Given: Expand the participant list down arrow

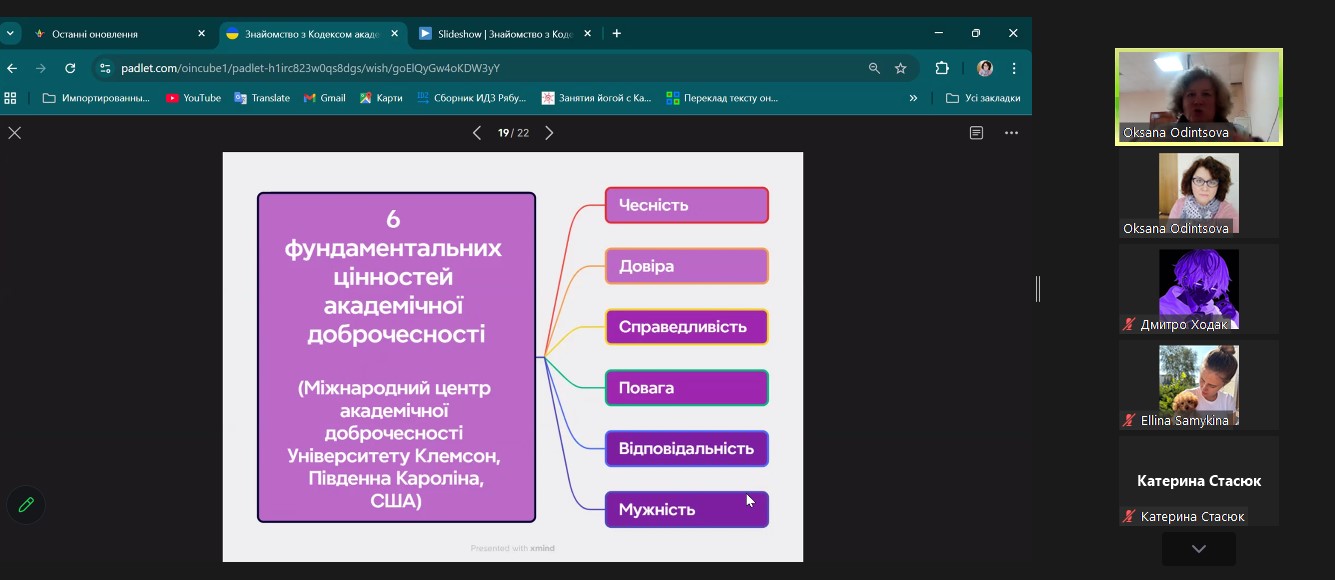Looking at the screenshot, I should click(x=1198, y=549).
